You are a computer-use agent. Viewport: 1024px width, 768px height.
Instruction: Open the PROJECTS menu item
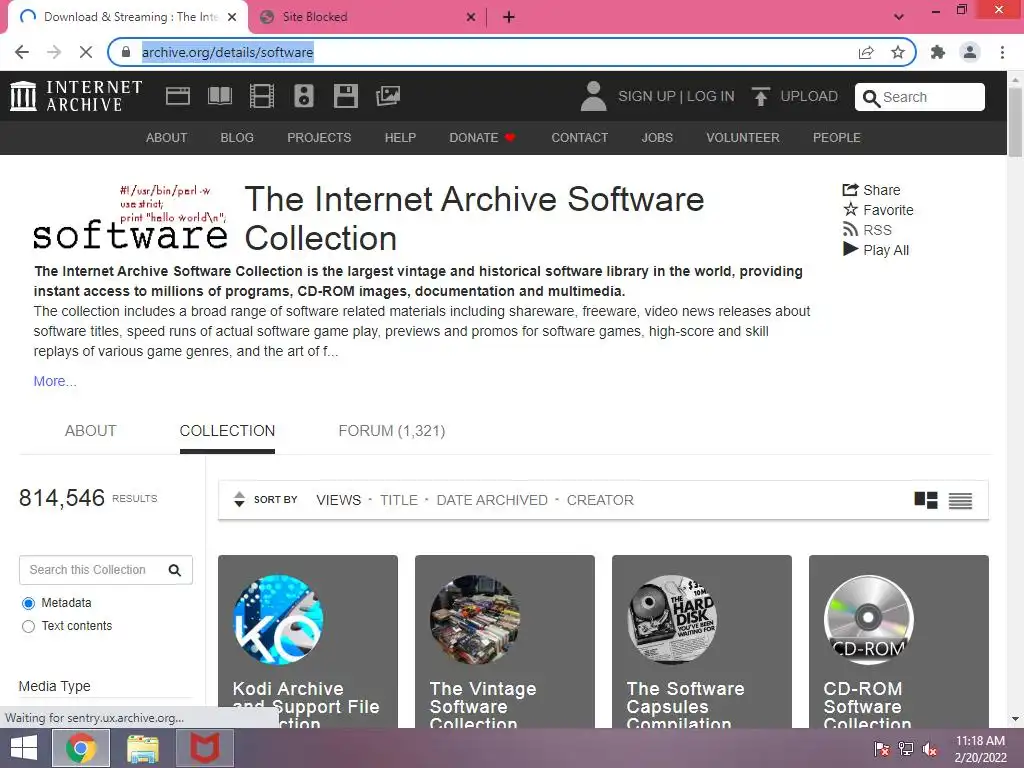(x=319, y=138)
